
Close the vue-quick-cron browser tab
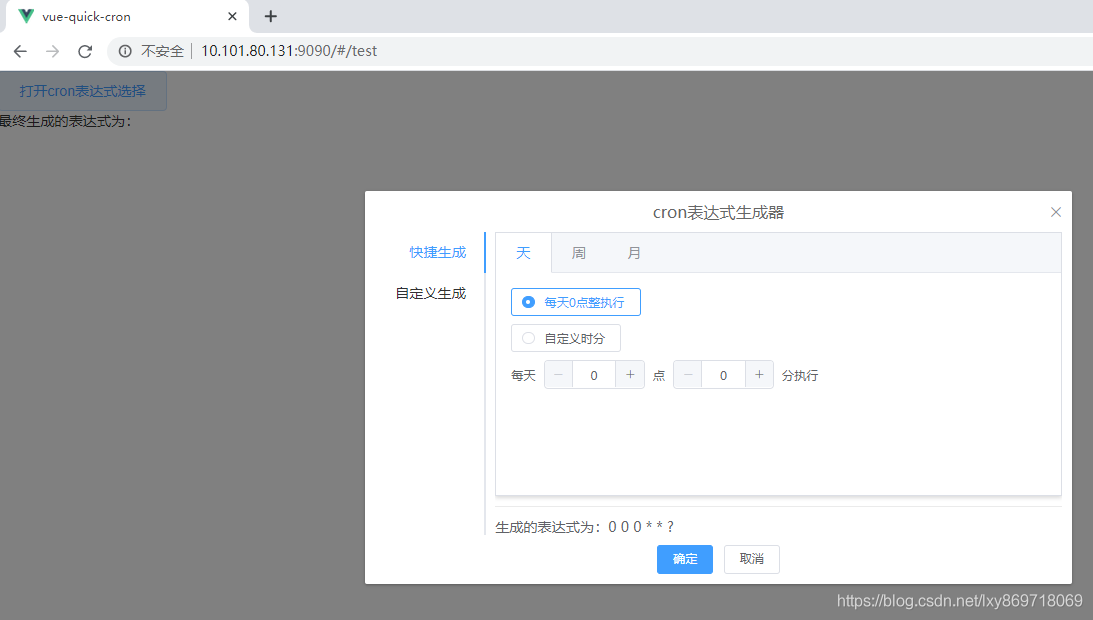coord(232,16)
